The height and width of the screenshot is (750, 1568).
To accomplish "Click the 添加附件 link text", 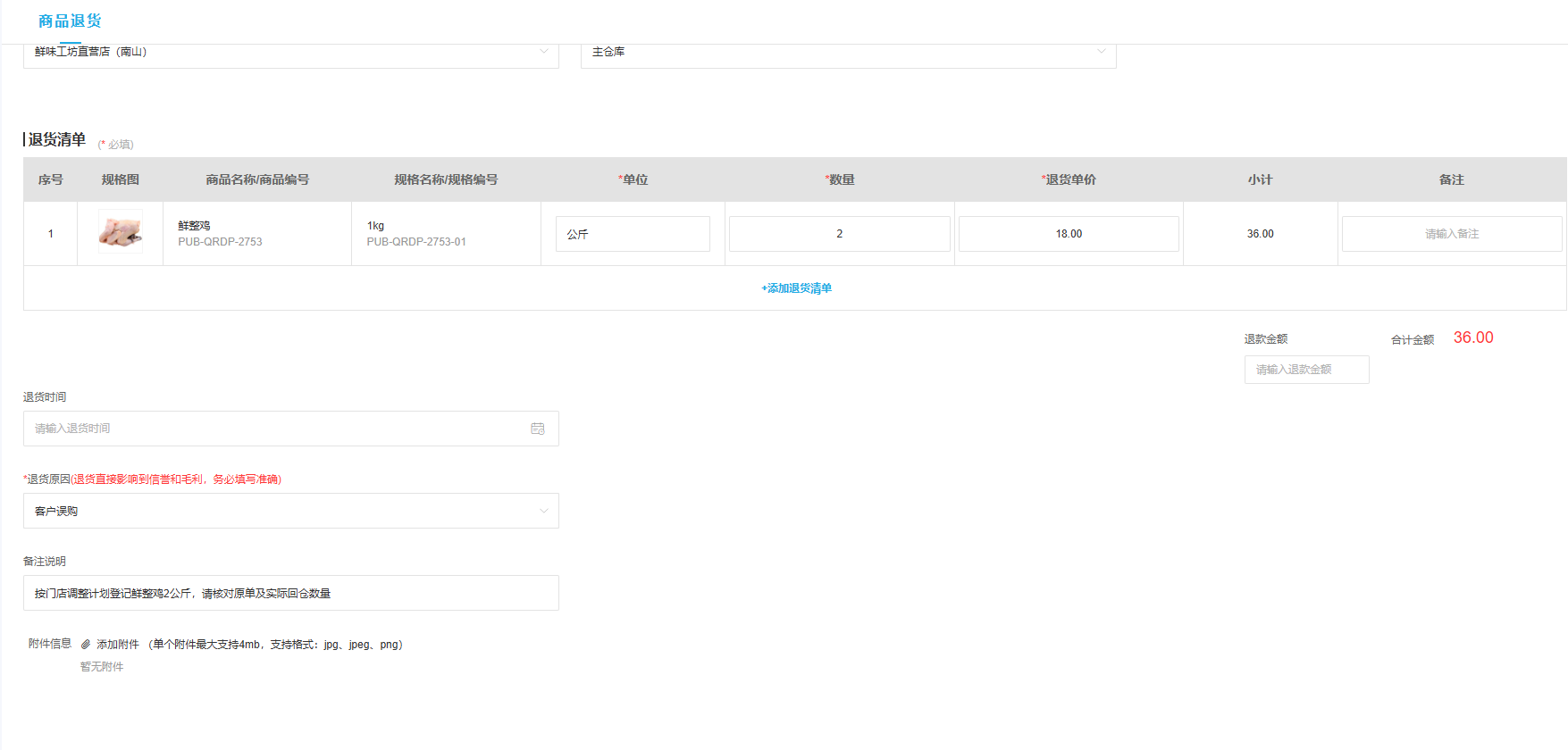I will (x=118, y=645).
